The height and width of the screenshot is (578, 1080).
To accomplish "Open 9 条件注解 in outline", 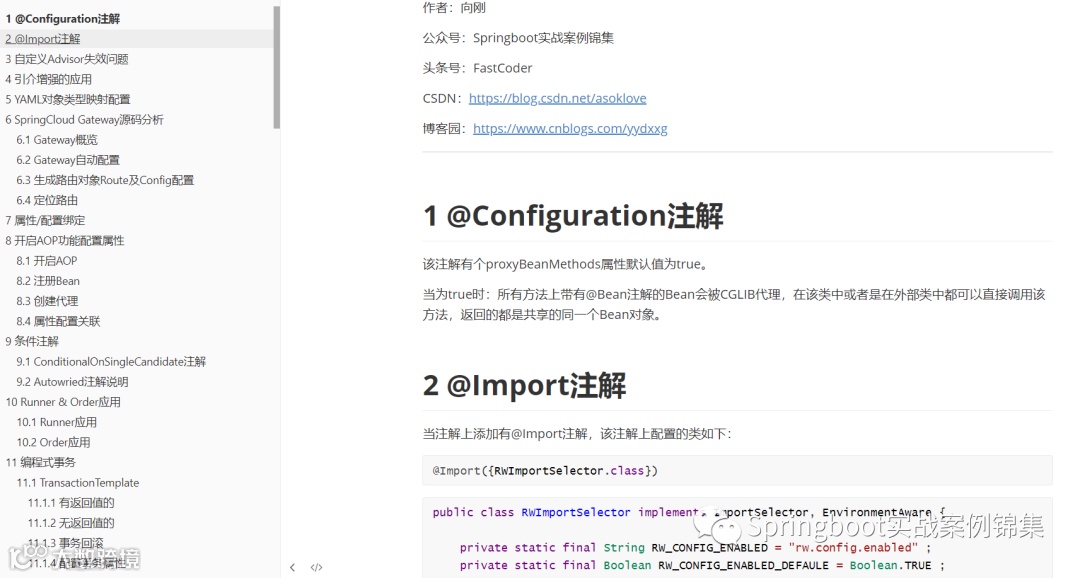I will click(x=32, y=341).
